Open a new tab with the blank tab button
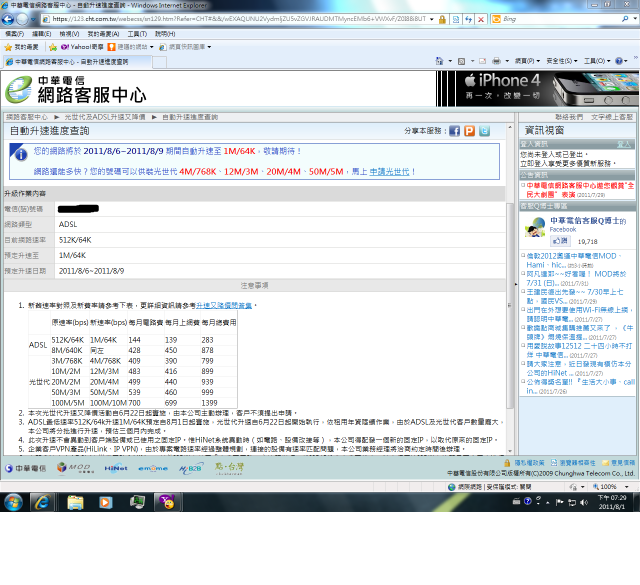640x585 pixels. [160, 62]
